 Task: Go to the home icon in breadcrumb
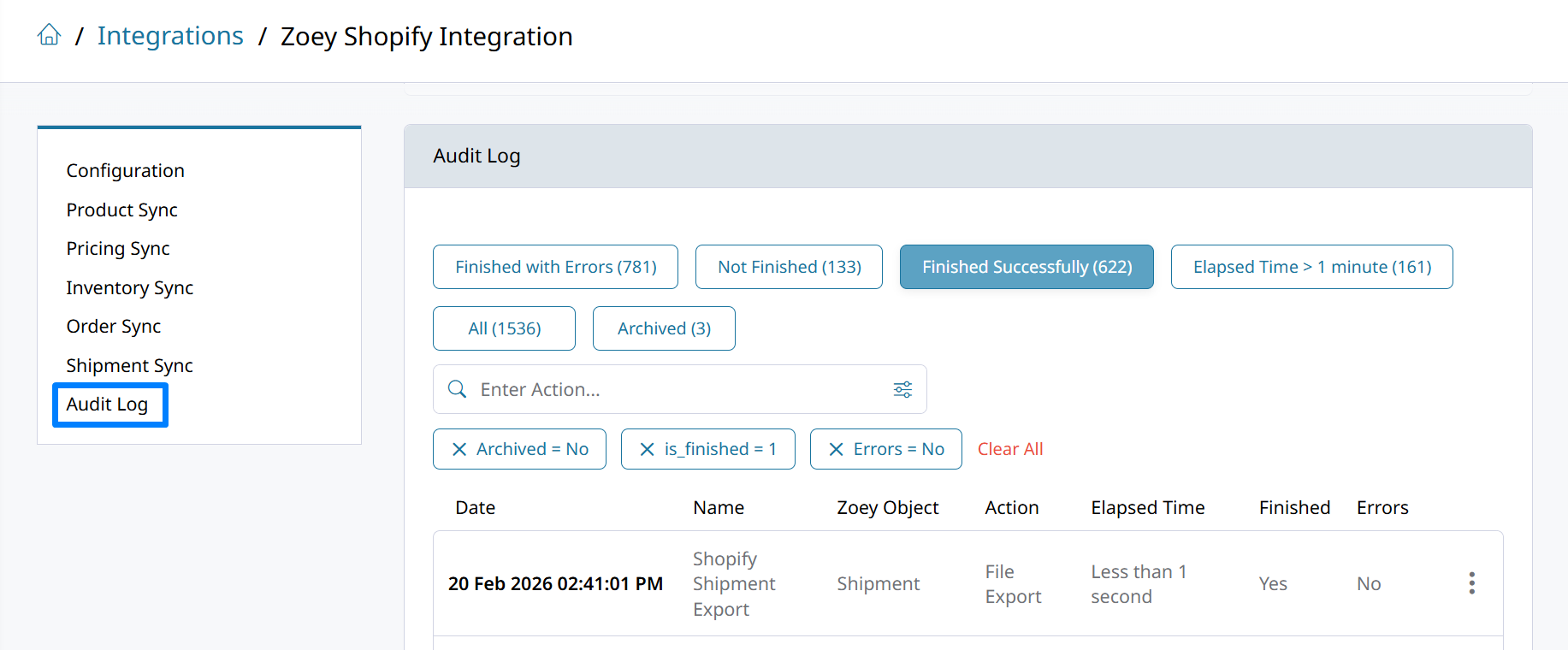pyautogui.click(x=50, y=35)
